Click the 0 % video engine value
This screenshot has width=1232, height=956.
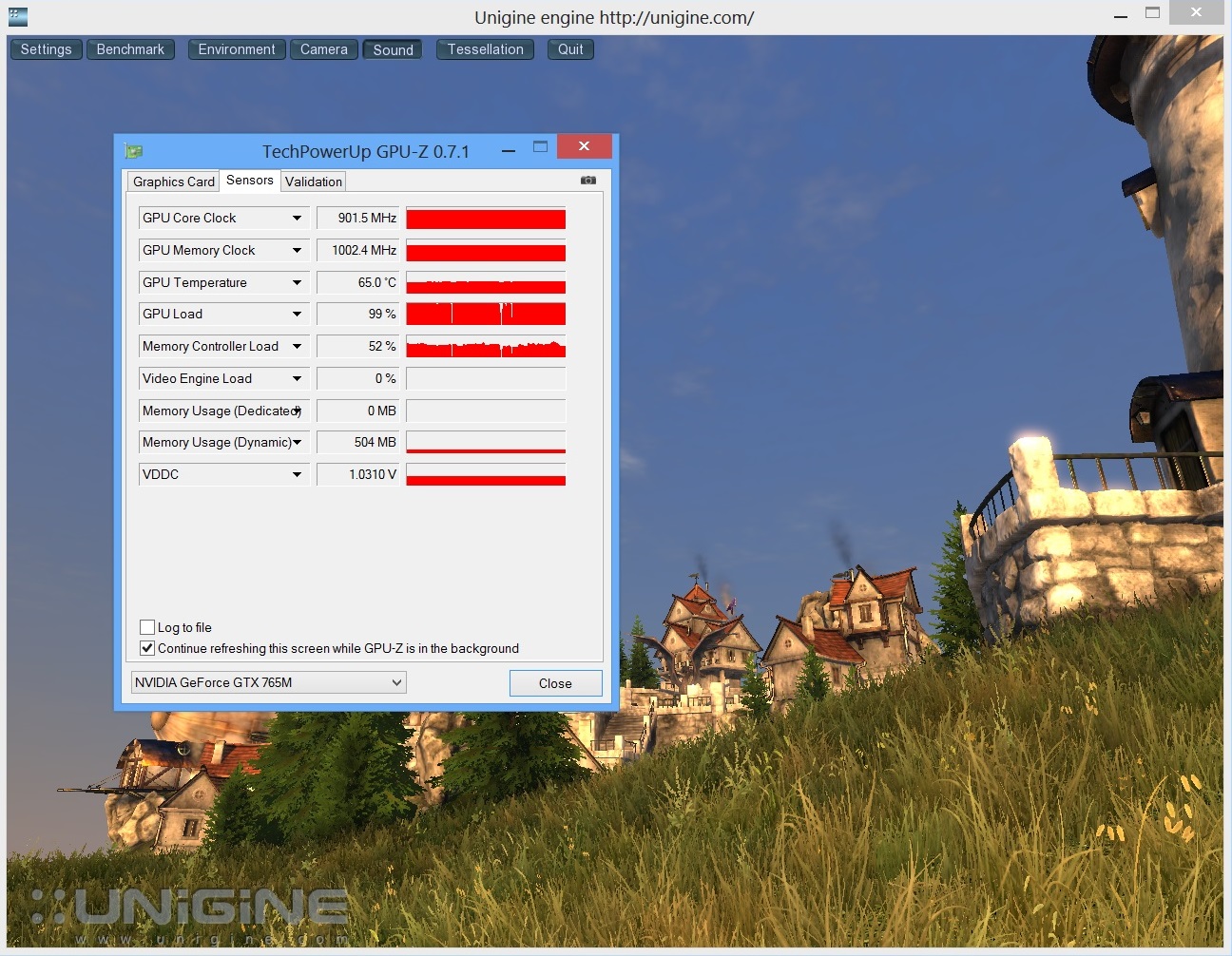(358, 379)
